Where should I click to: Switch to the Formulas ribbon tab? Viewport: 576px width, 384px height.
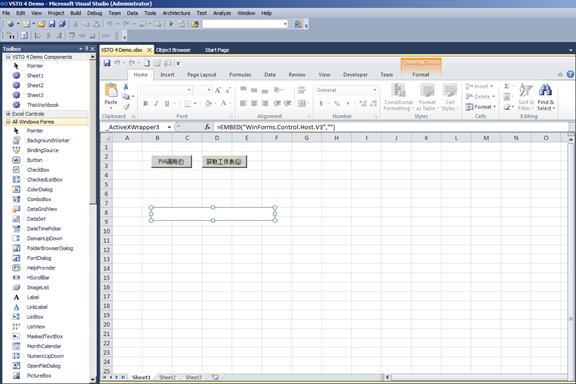(240, 75)
